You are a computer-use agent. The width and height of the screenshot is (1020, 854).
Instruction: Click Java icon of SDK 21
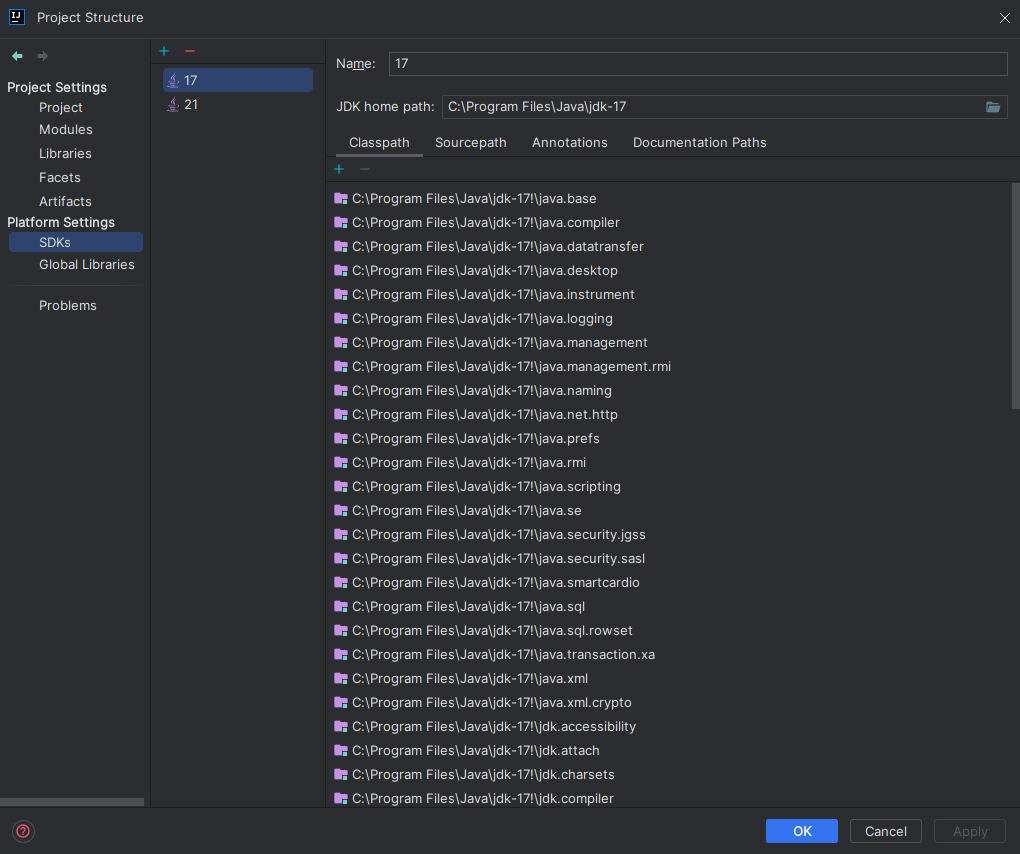pos(173,104)
